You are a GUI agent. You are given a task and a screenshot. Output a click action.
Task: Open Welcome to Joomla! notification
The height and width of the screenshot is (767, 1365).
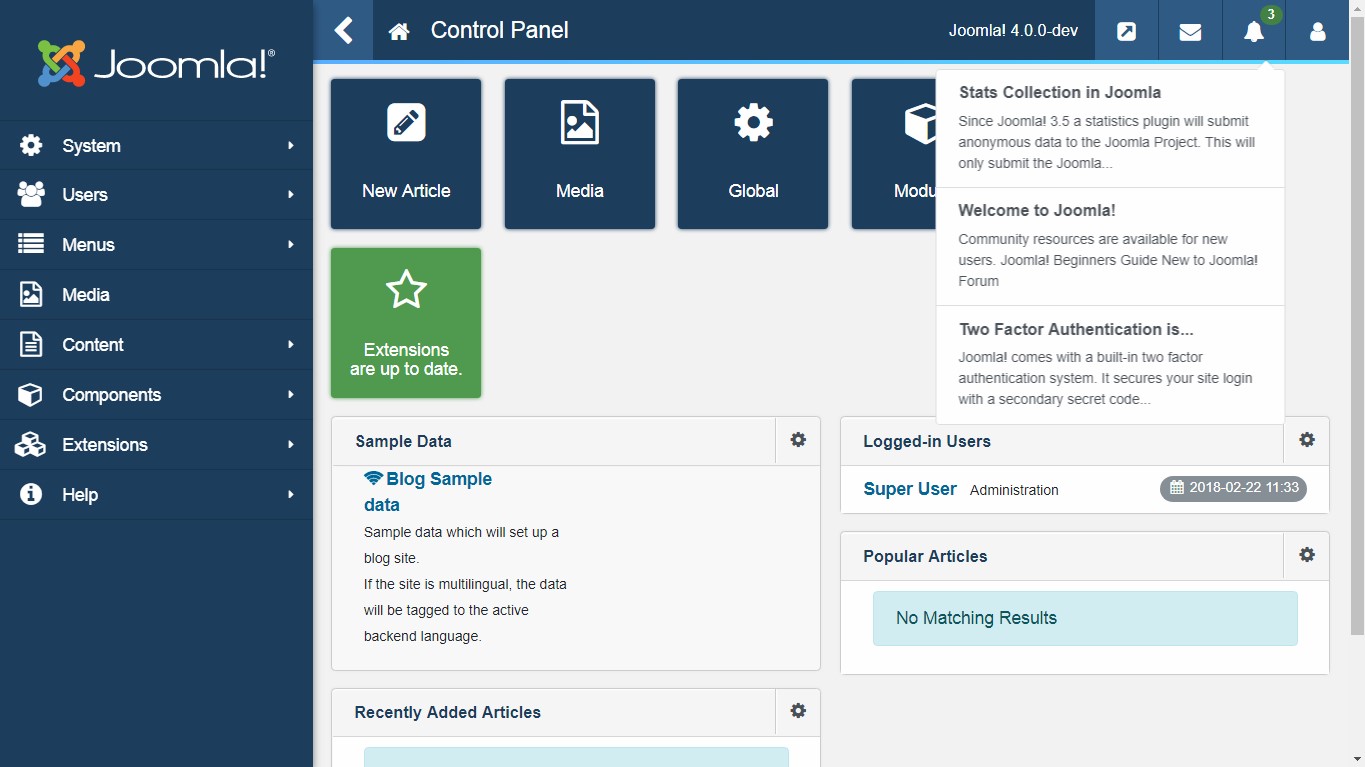point(1110,246)
